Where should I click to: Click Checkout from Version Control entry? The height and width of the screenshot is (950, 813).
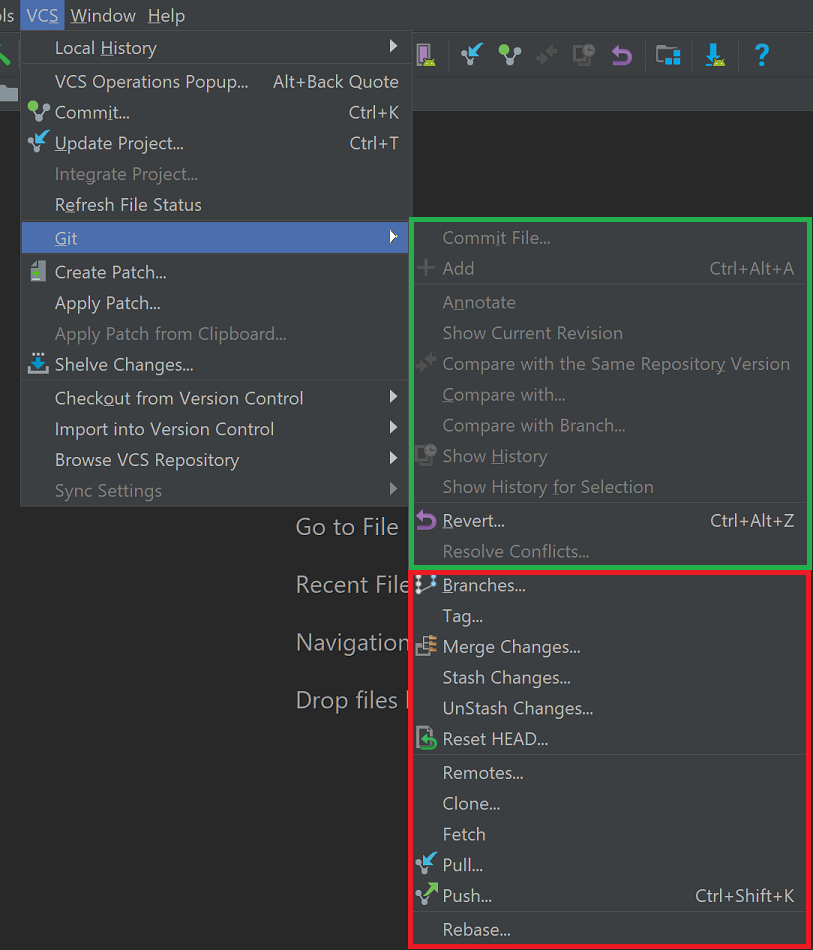(x=216, y=398)
